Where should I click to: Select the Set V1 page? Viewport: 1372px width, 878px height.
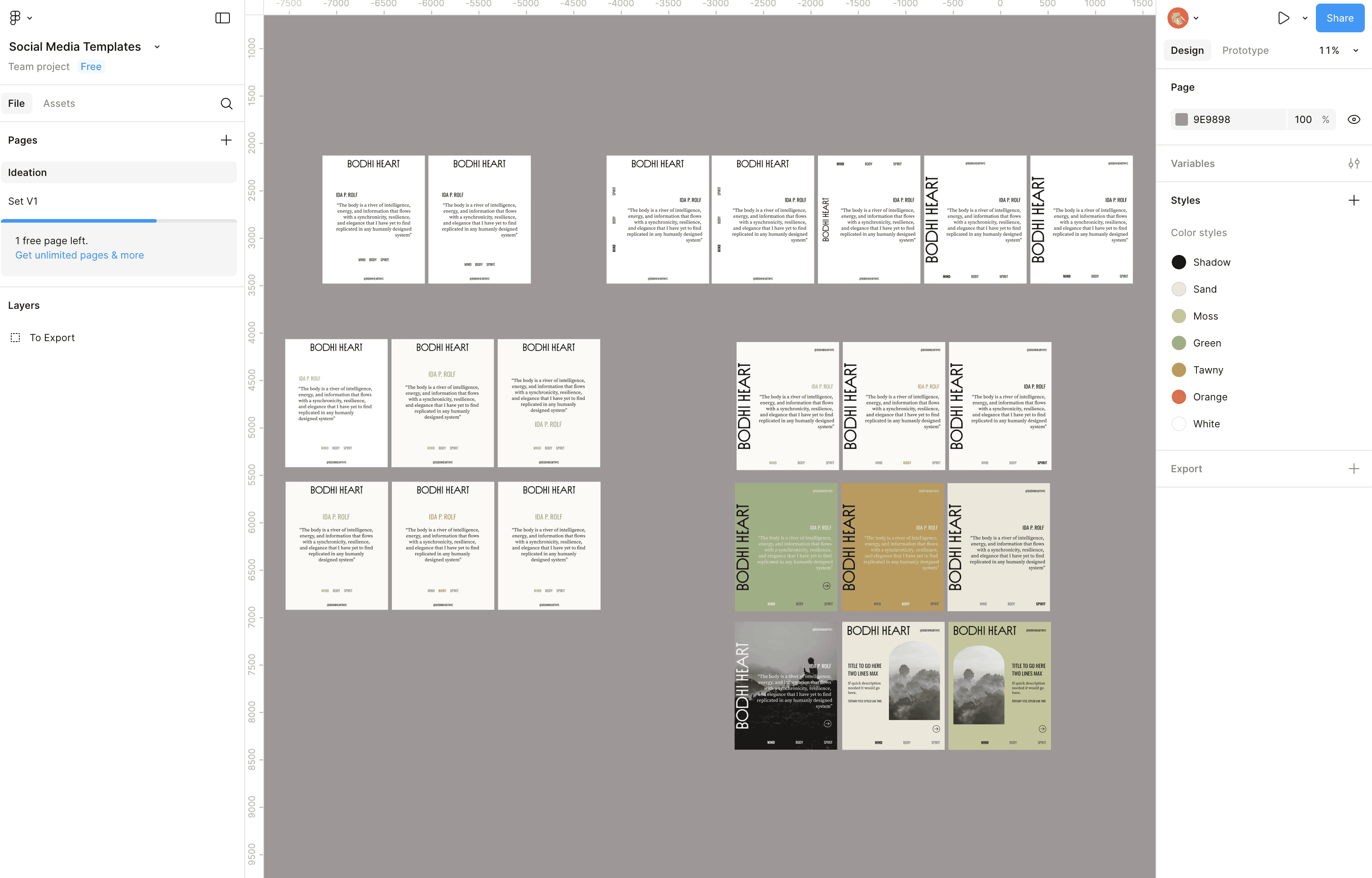pos(23,201)
